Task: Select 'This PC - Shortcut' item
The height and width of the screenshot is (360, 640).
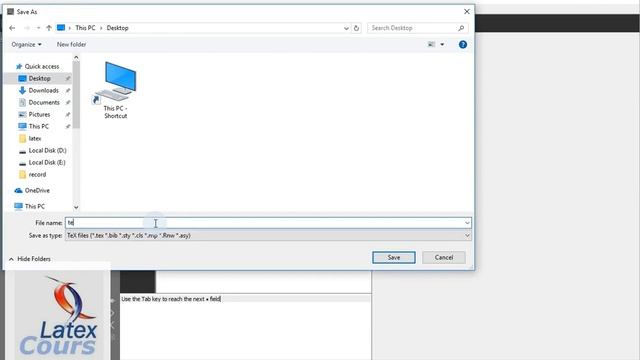Action: (x=116, y=90)
